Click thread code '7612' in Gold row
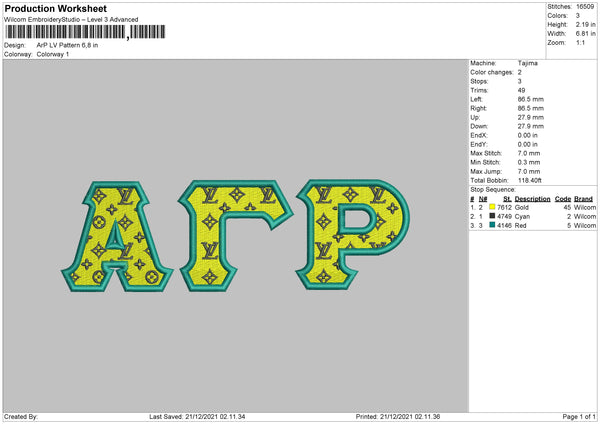600x424 pixels. tap(504, 207)
